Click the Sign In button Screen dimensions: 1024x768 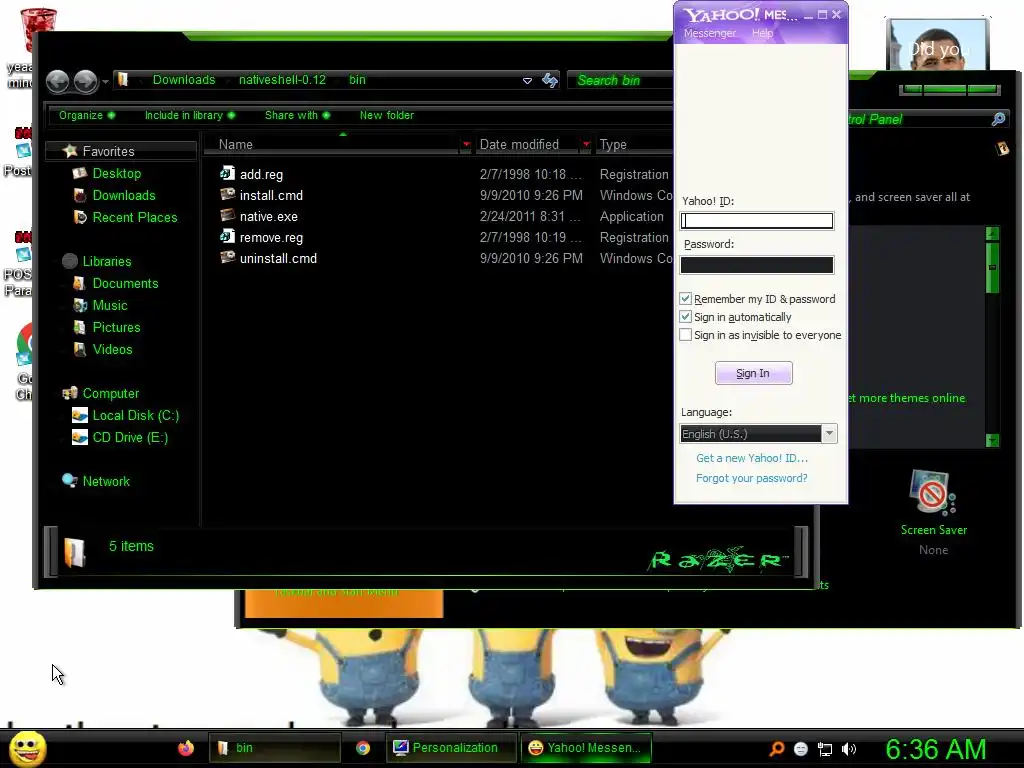(754, 373)
